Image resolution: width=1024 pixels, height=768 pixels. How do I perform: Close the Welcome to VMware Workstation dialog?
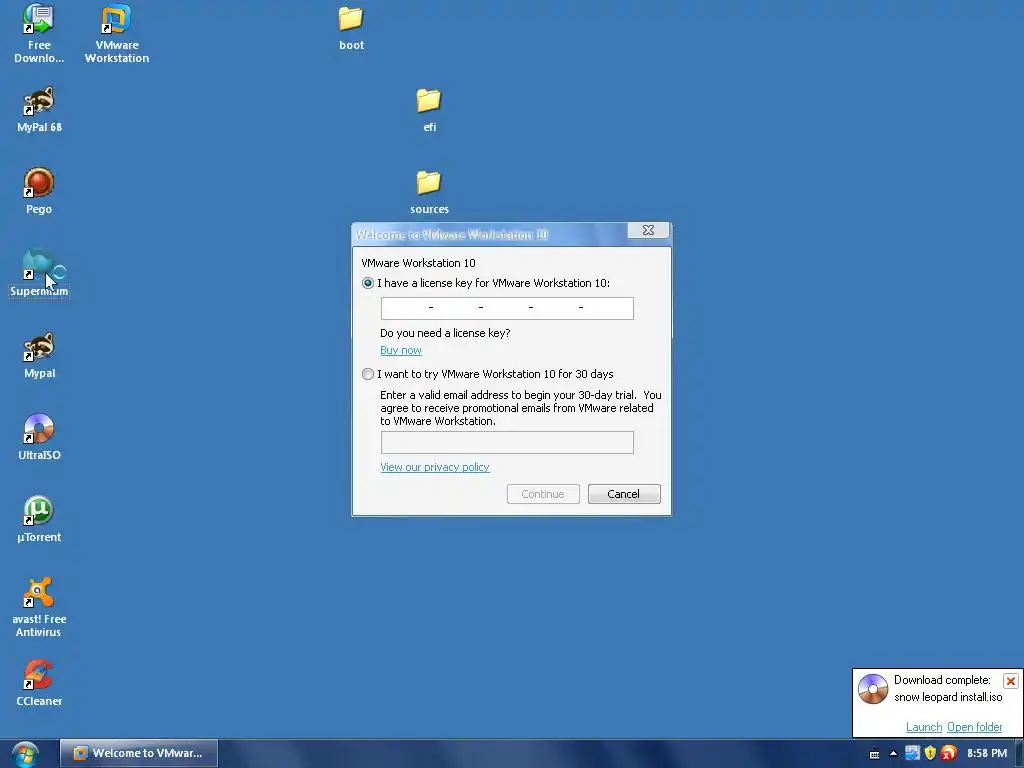point(648,230)
